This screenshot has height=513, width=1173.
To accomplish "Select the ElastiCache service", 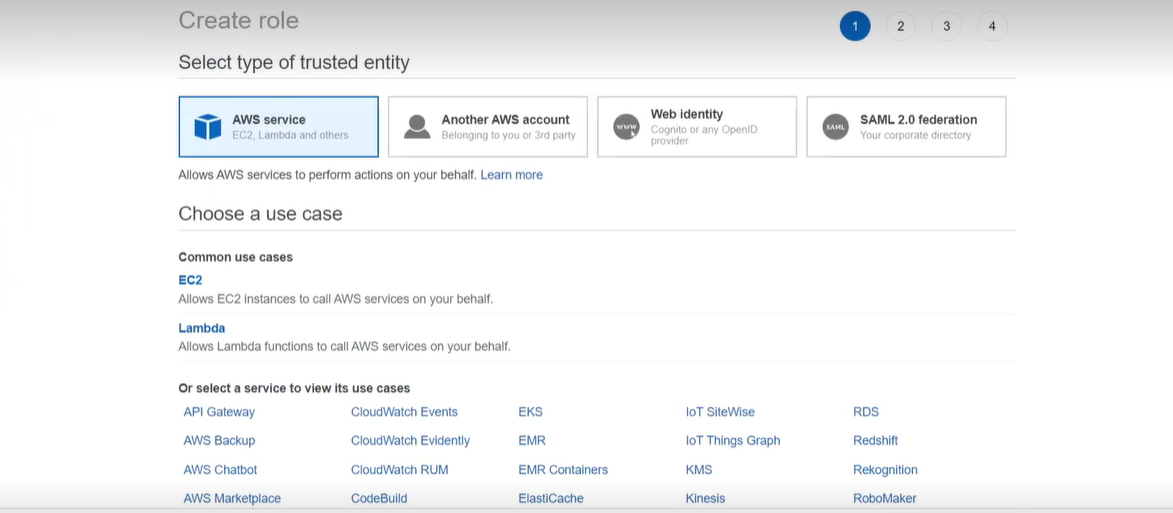I will pos(551,498).
